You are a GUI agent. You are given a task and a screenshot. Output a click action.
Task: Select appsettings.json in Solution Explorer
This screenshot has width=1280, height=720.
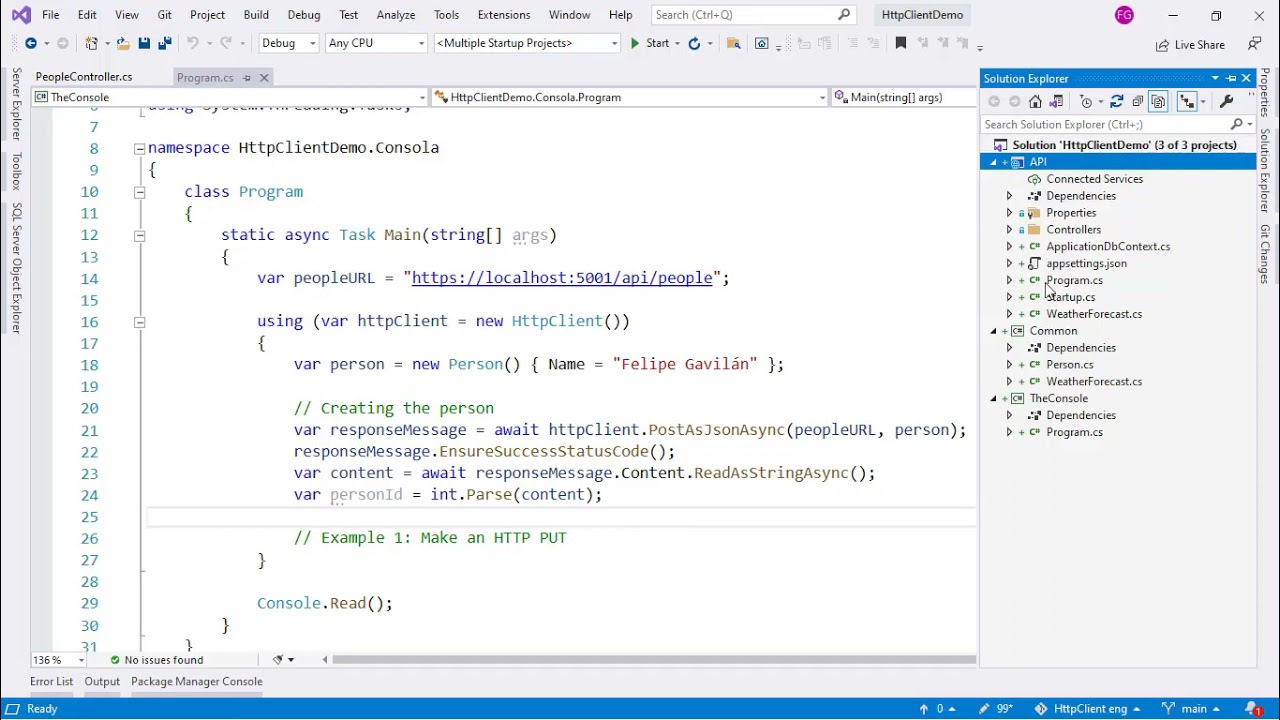[1086, 264]
